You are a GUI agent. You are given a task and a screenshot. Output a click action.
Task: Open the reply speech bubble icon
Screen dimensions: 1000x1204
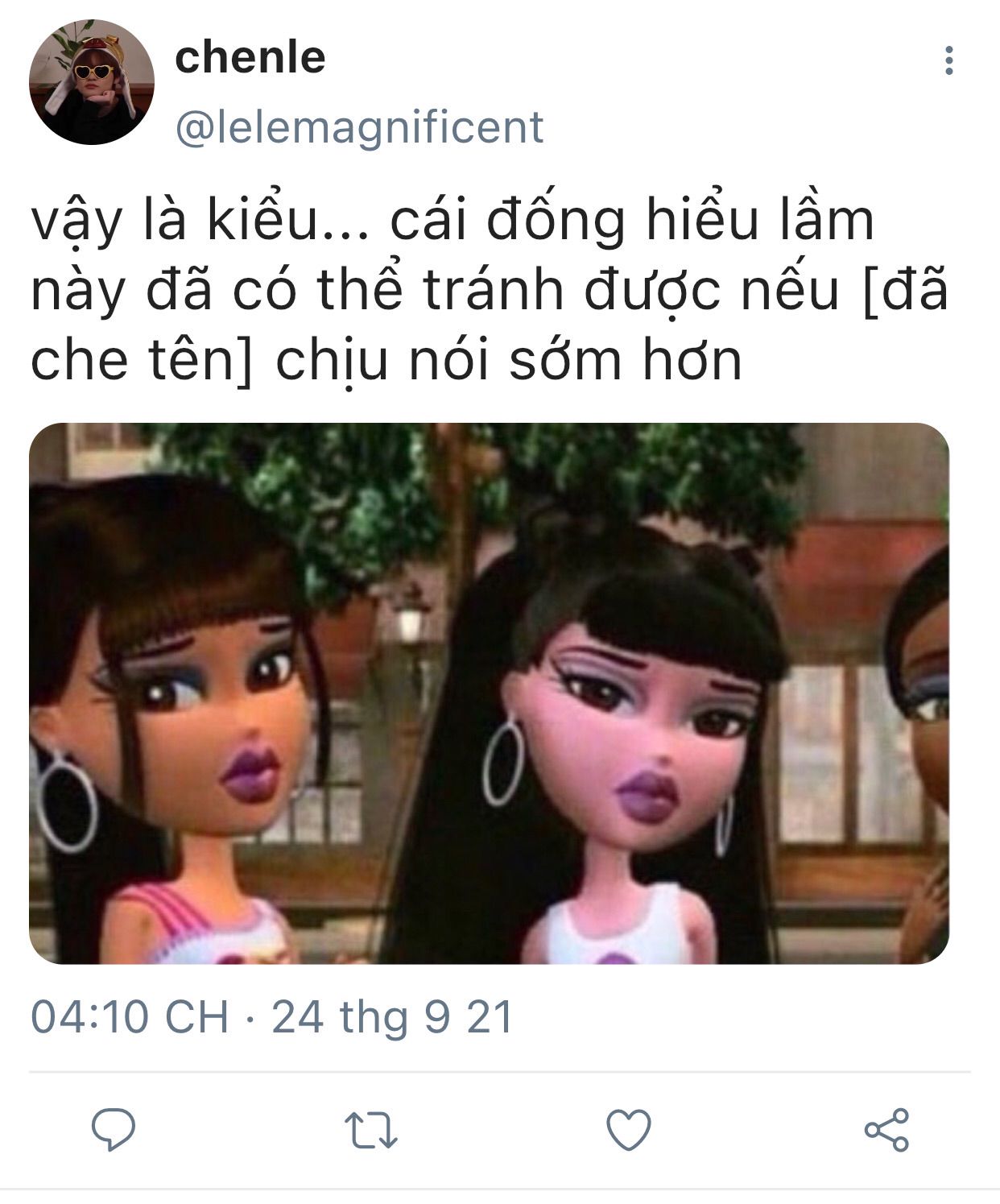click(x=114, y=1128)
